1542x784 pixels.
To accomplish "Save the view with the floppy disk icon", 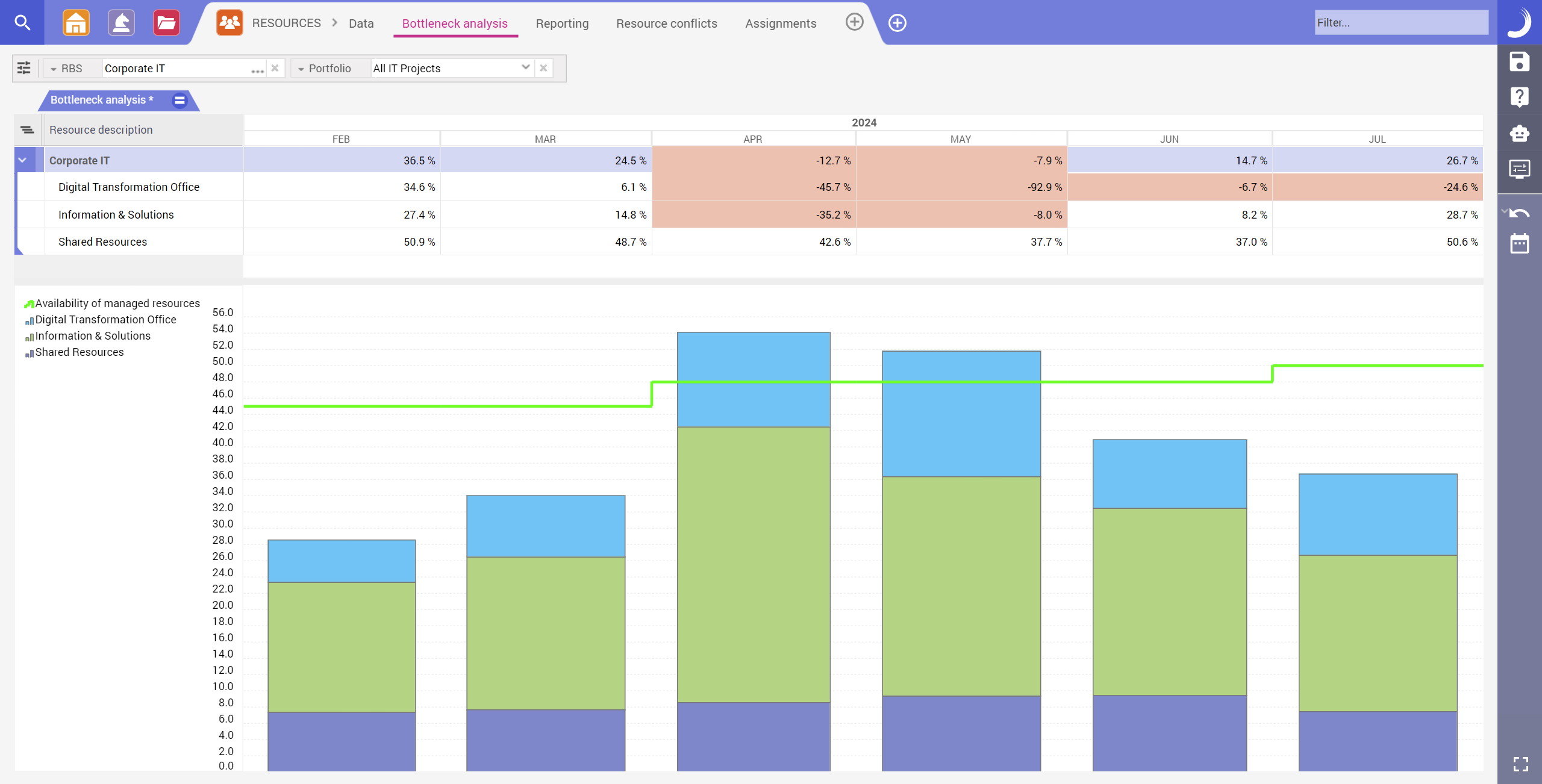I will click(1519, 61).
